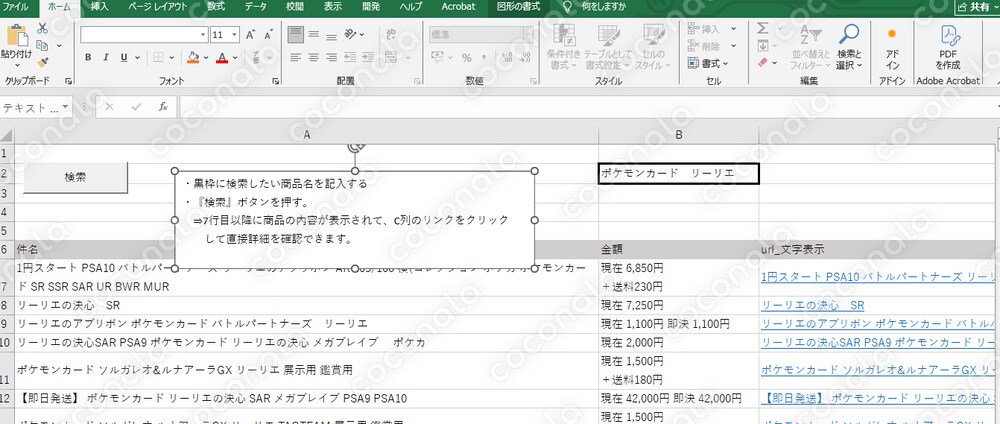Apply the yellow-orange fill color swatch
Viewport: 1000px width, 424px height.
point(193,58)
